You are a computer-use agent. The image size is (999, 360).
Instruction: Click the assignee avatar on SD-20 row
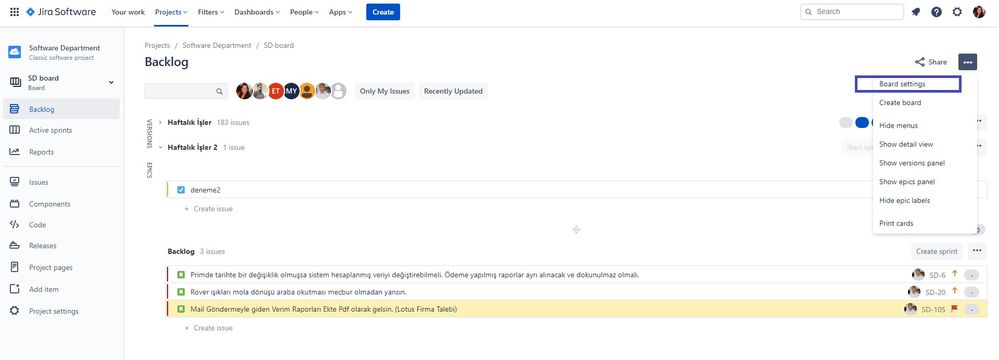[x=914, y=292]
